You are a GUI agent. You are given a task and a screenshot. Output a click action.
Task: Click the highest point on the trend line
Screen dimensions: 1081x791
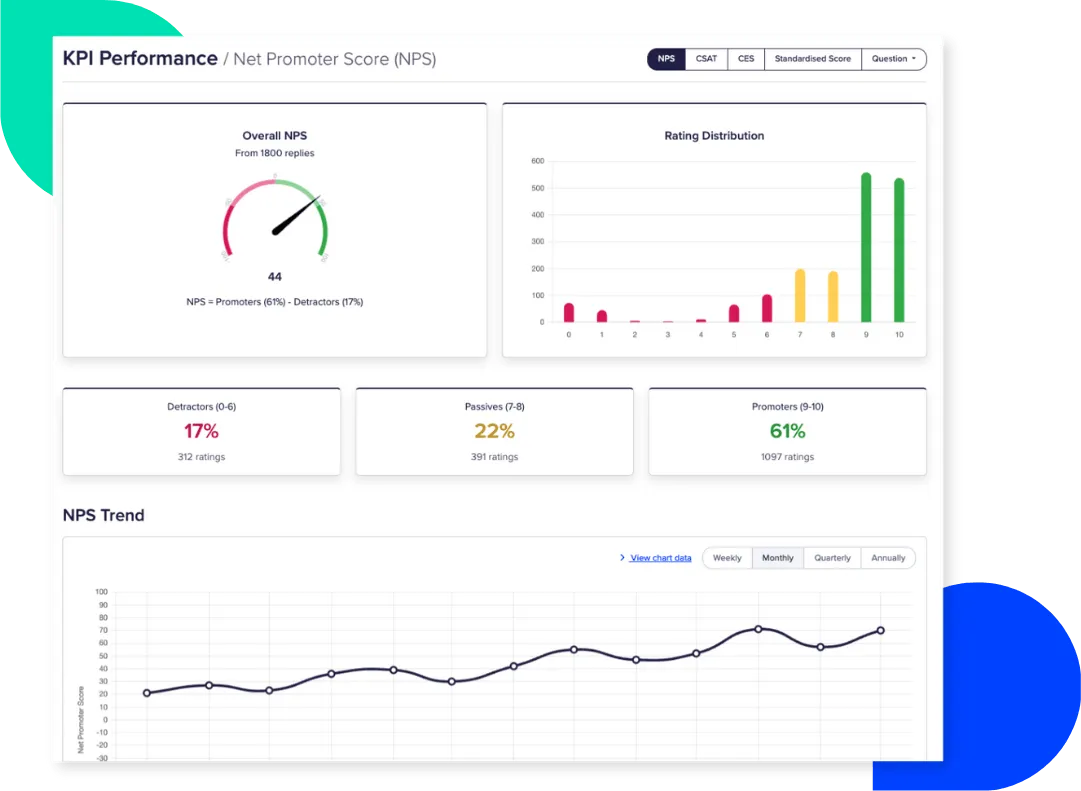coord(759,629)
